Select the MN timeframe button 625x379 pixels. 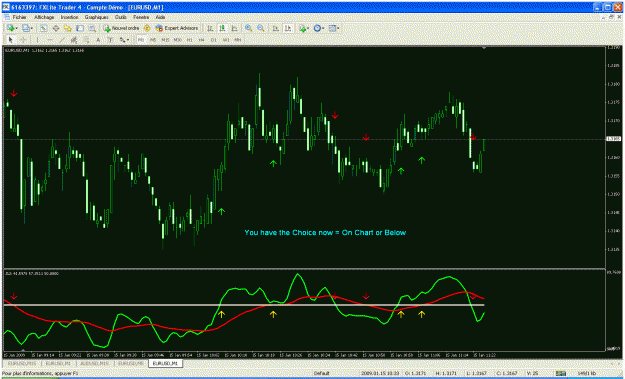coord(238,40)
